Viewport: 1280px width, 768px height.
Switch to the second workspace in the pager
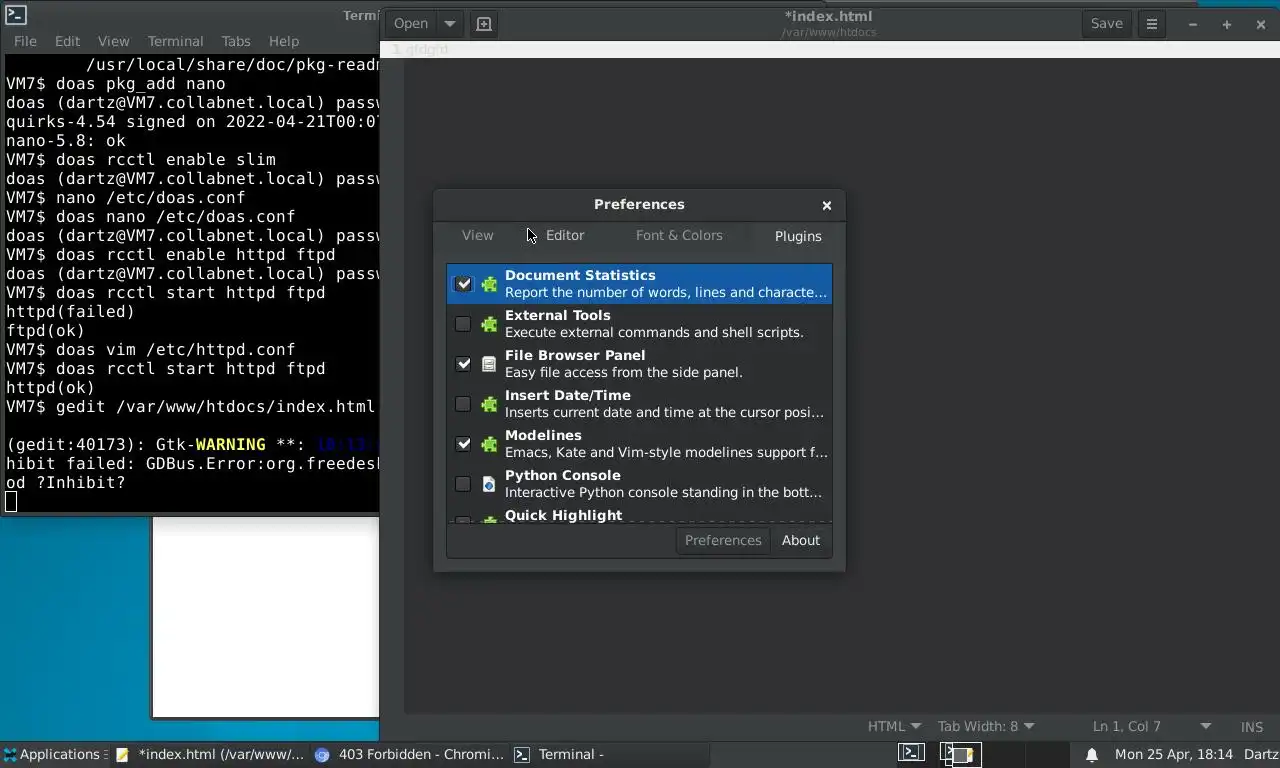coord(959,754)
